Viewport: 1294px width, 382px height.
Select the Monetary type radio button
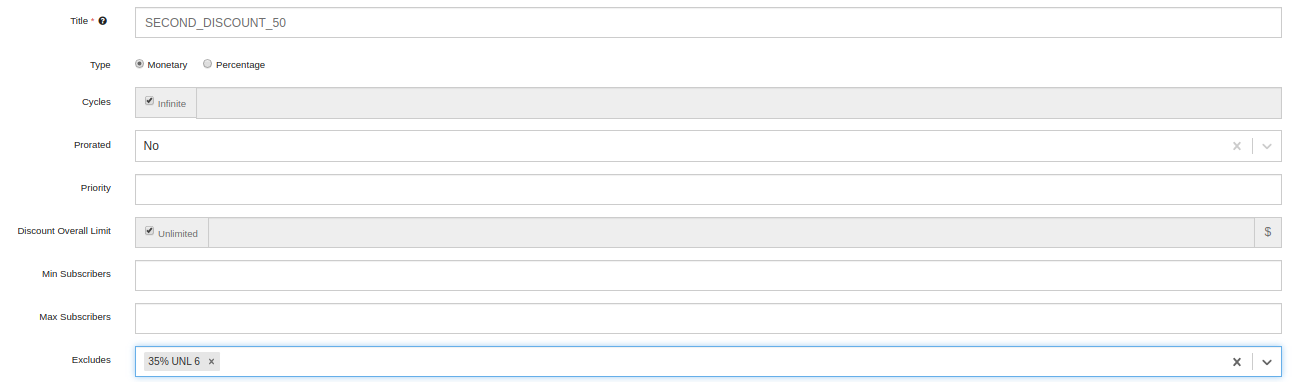click(140, 64)
